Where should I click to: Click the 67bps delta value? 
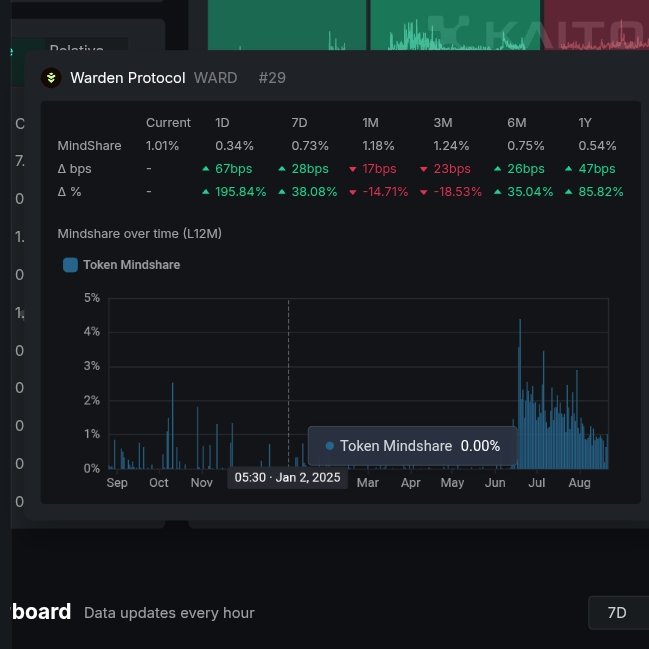click(233, 169)
